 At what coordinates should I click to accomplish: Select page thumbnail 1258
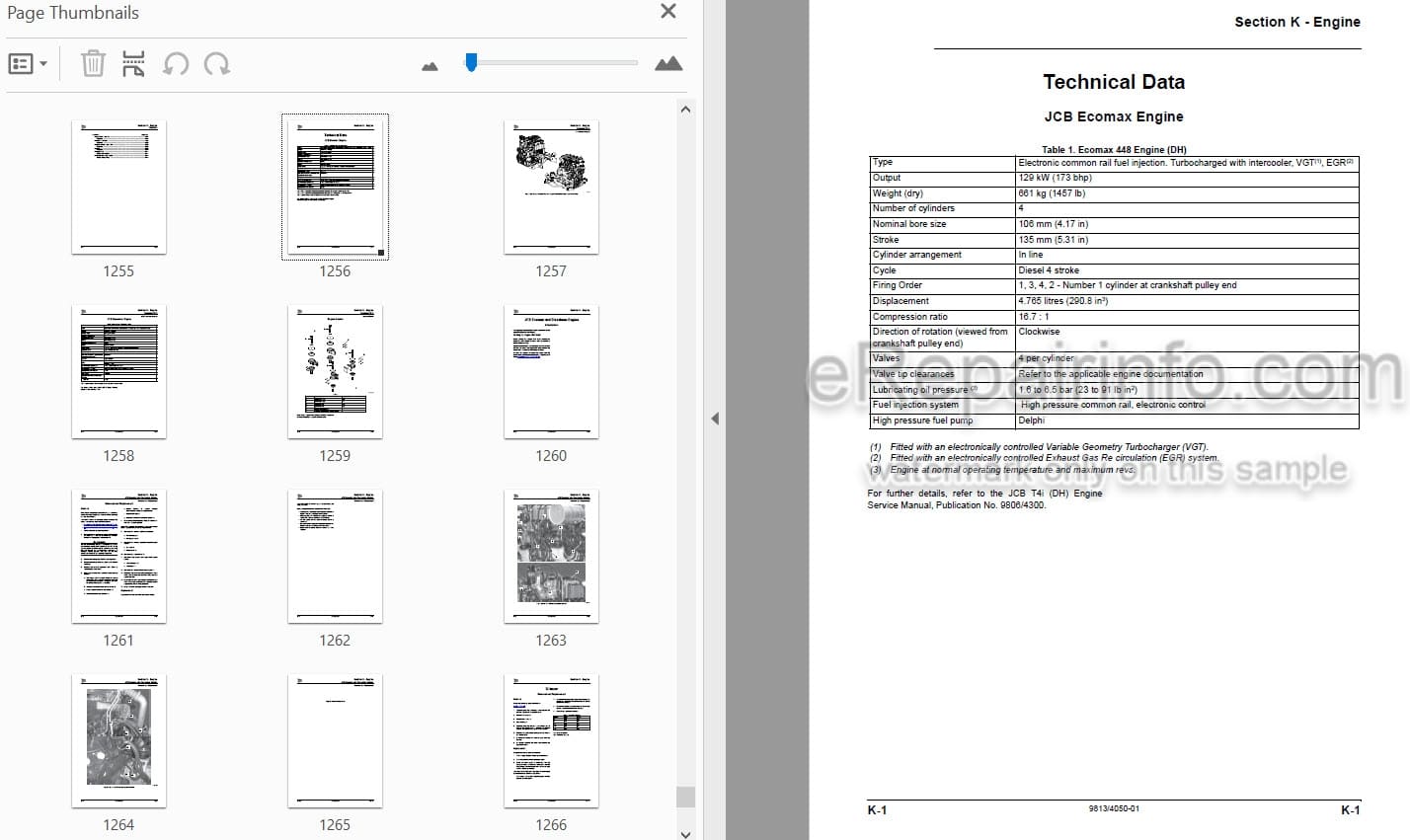click(x=118, y=372)
